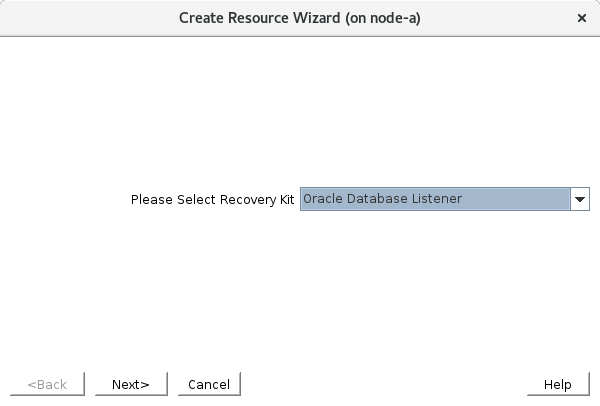The height and width of the screenshot is (406, 600).
Task: Expand the Recovery Kit dropdown arrow
Action: click(580, 199)
